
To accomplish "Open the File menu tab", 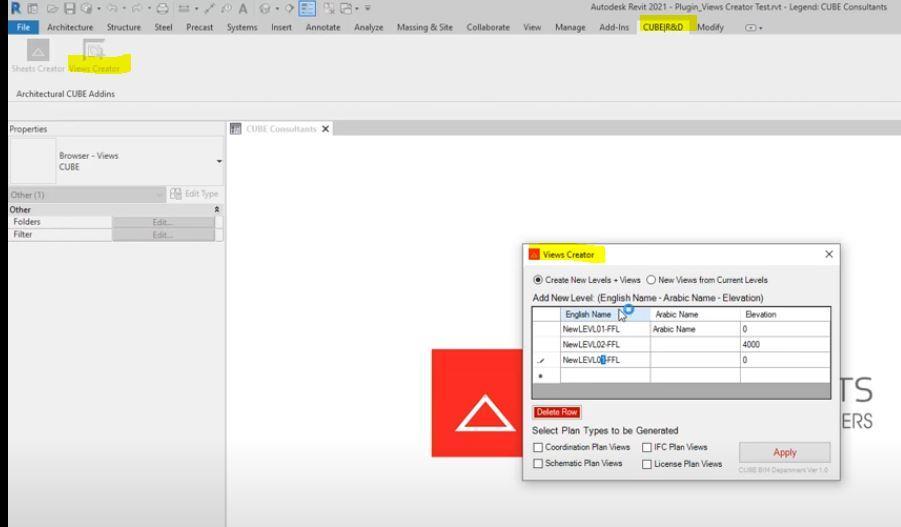I will pos(24,27).
